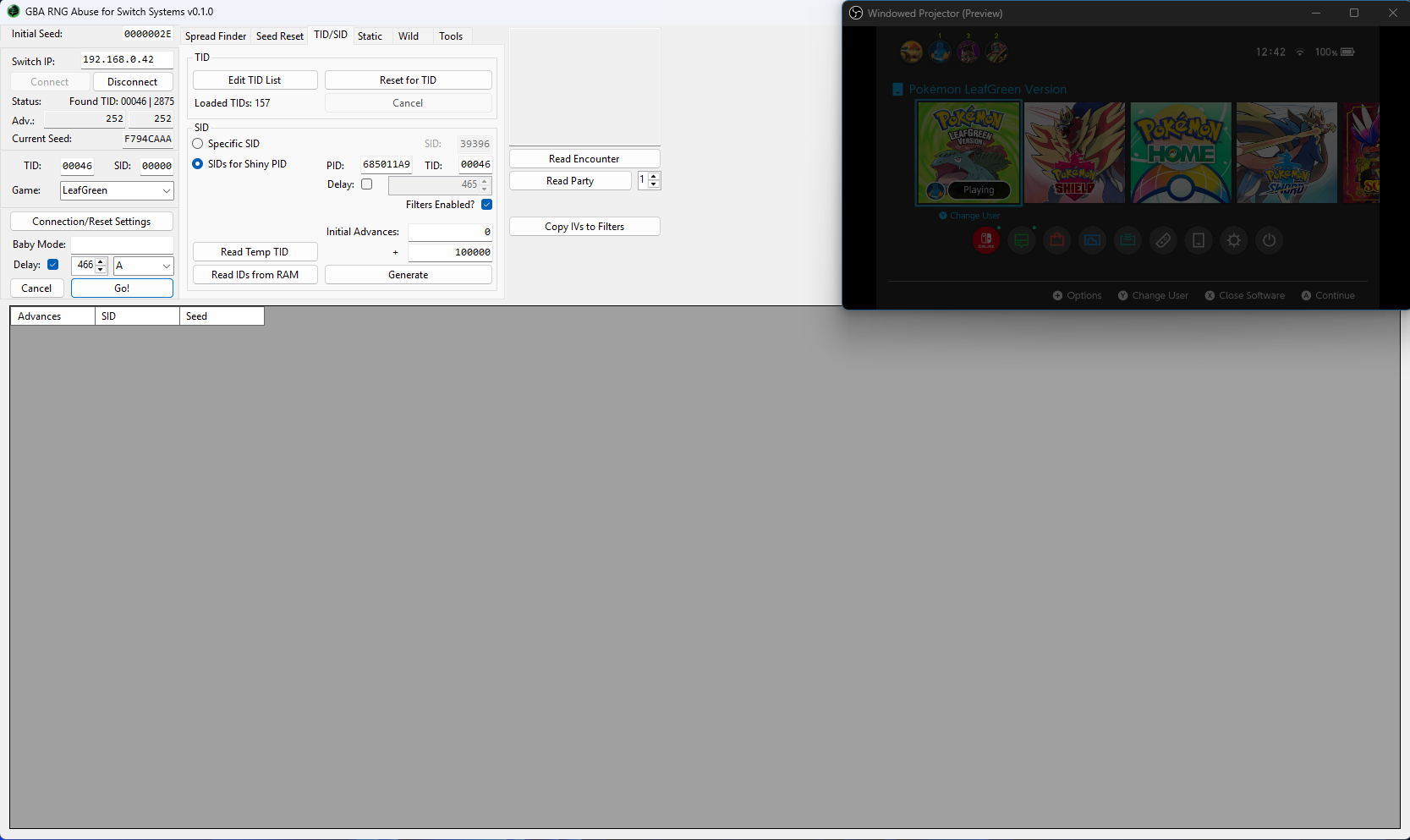Click Change User in bottom Switch bar
This screenshot has height=840, width=1410.
pyautogui.click(x=1153, y=295)
